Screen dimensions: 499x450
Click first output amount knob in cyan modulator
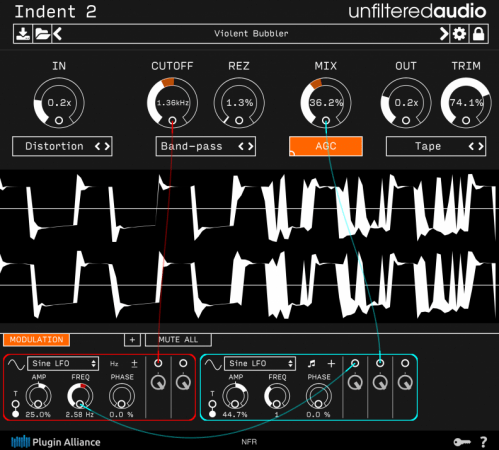pos(355,382)
